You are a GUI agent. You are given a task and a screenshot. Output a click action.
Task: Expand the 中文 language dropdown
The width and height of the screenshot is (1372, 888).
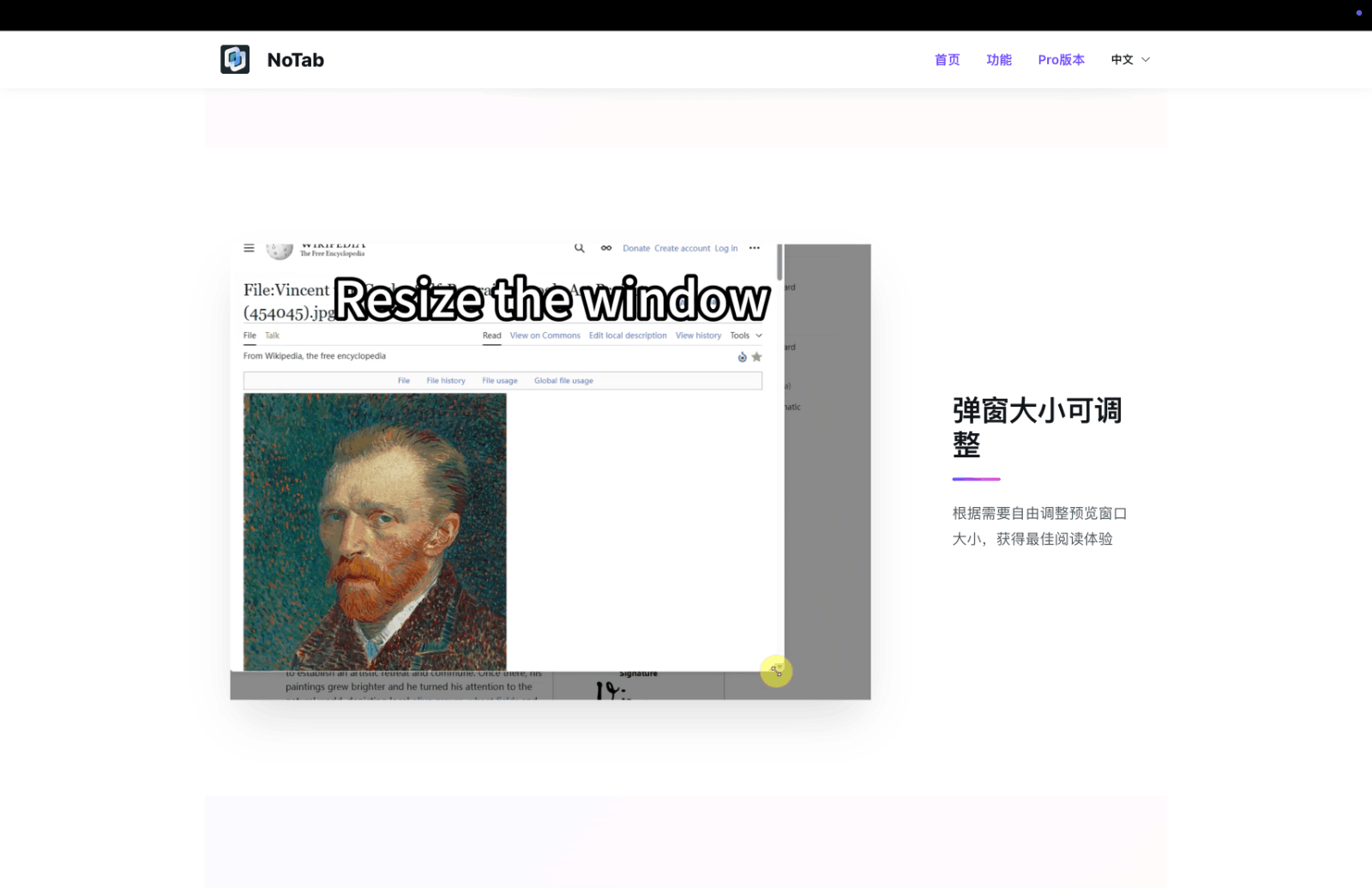(x=1130, y=59)
